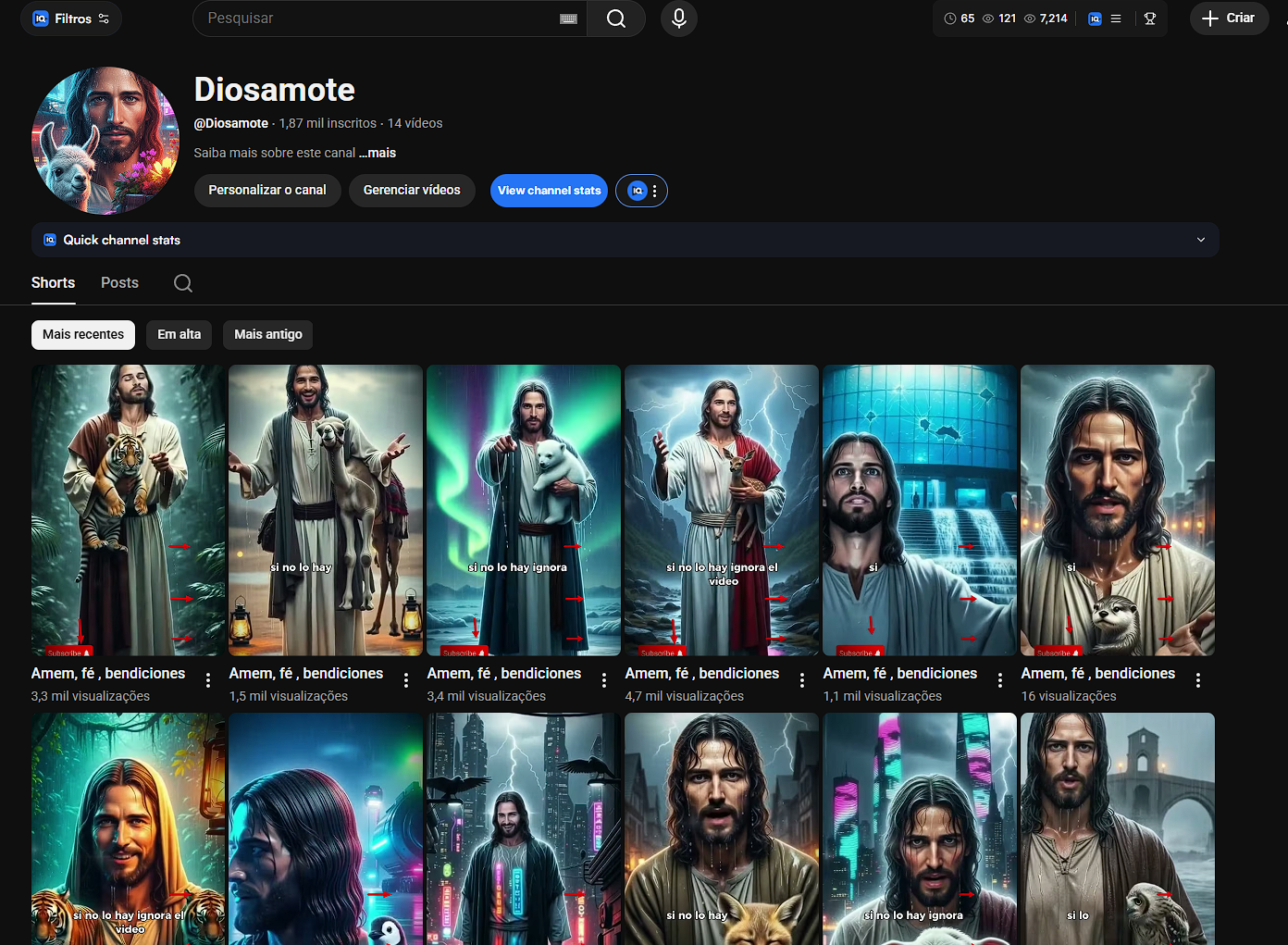
Task: Open options for the 16 visualizações Short
Action: point(1198,680)
